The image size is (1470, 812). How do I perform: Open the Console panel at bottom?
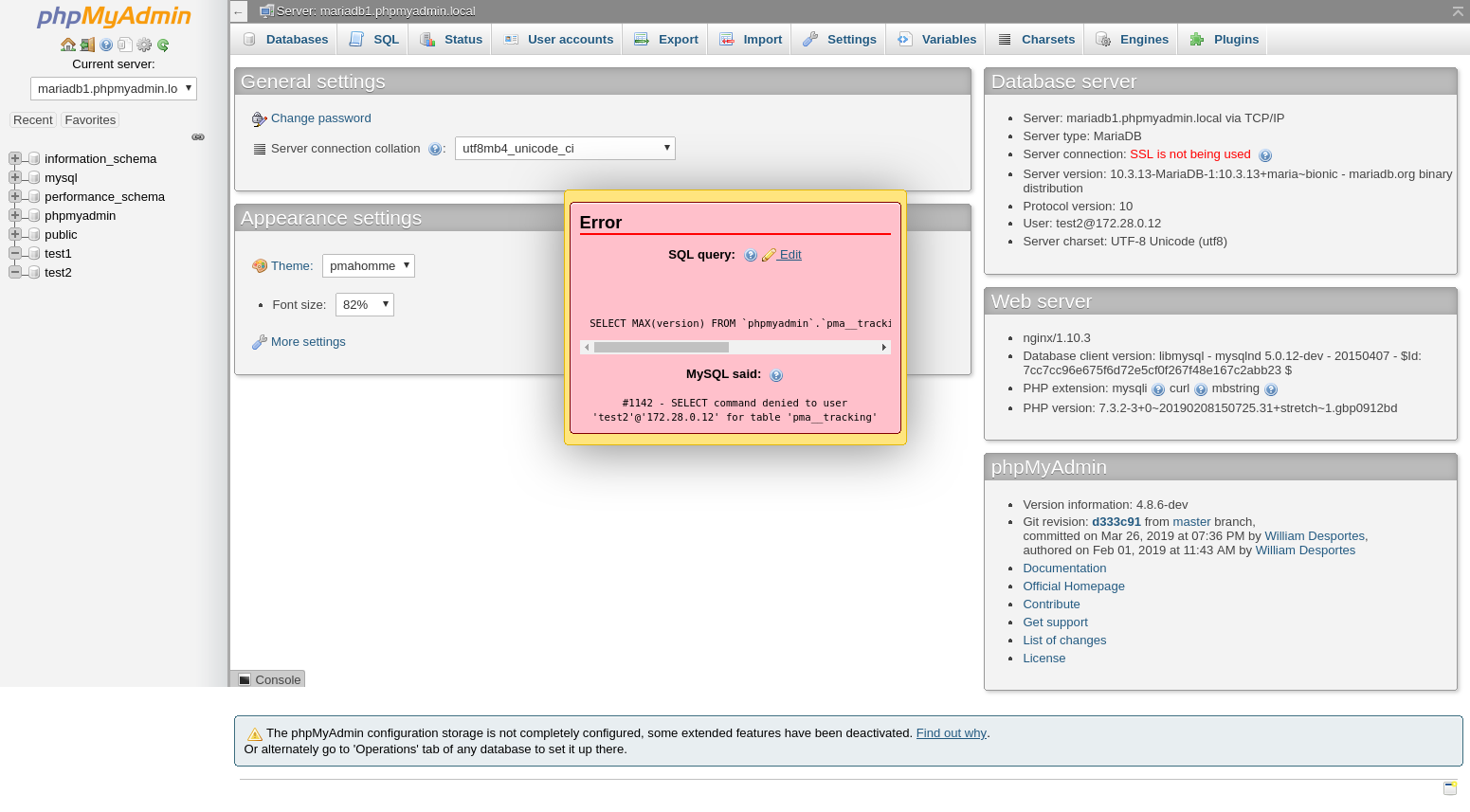(266, 679)
